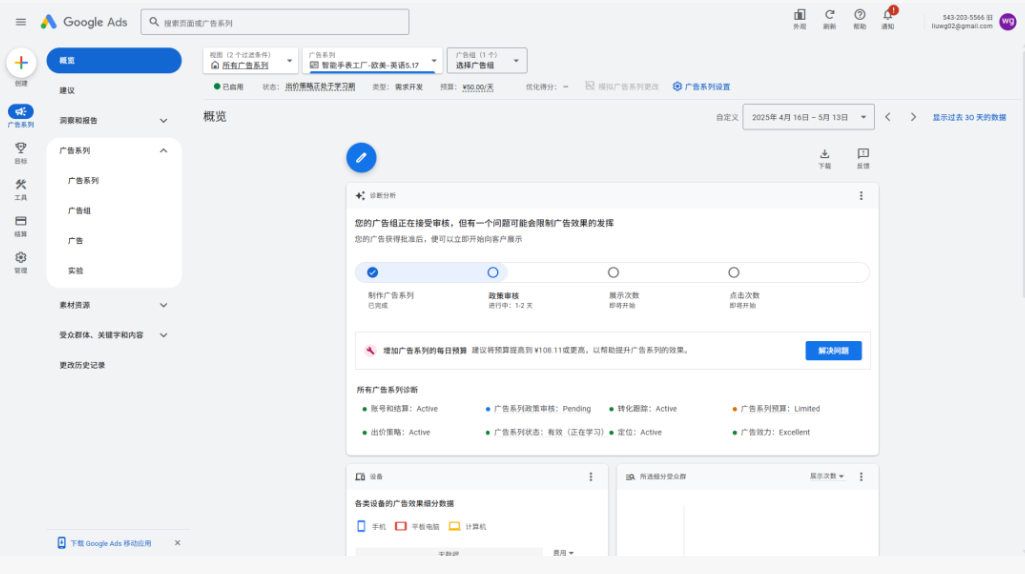Select the Overview menu item
This screenshot has height=574, width=1025.
(x=114, y=60)
